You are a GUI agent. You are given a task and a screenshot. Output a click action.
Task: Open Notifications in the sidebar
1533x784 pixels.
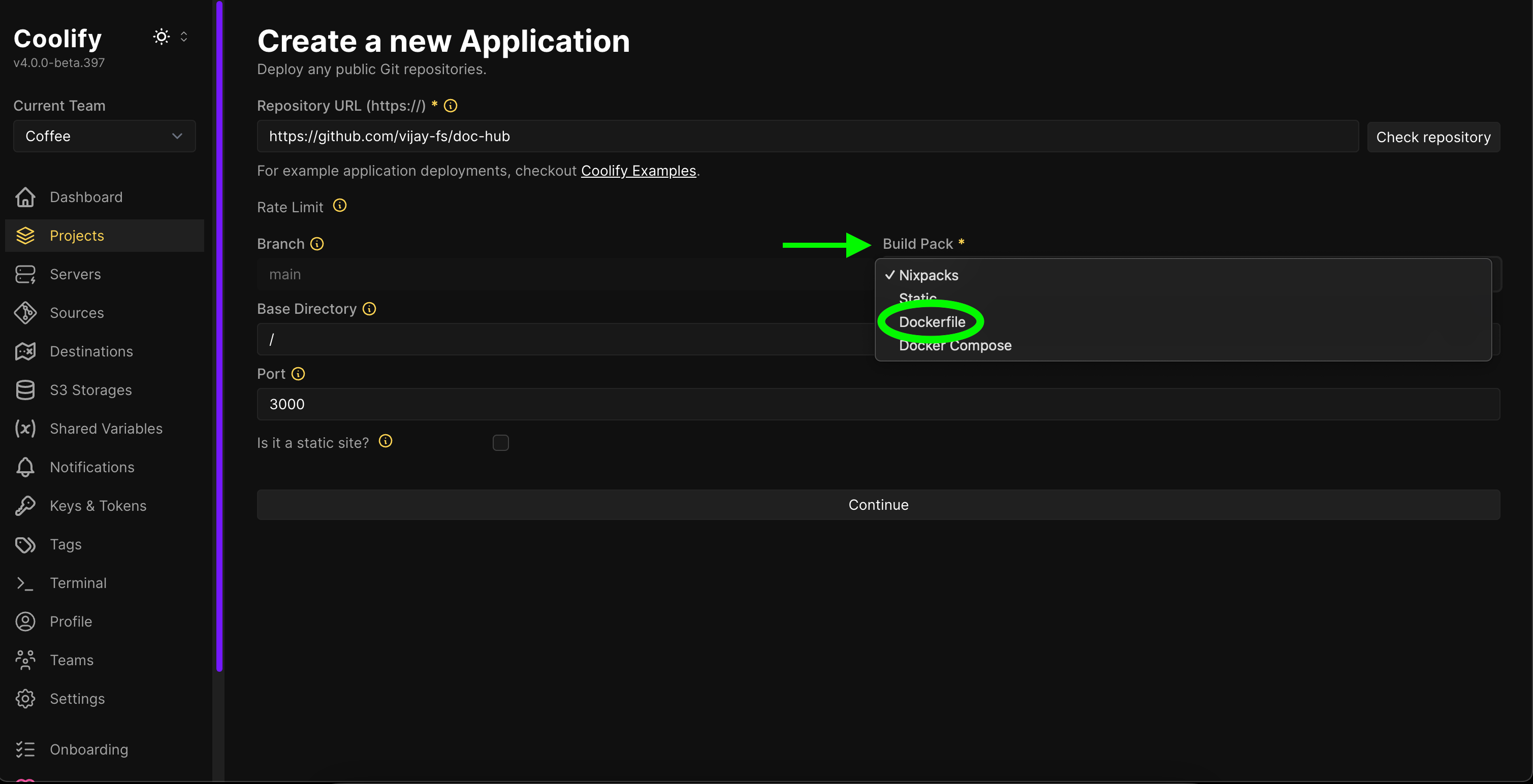click(x=104, y=468)
